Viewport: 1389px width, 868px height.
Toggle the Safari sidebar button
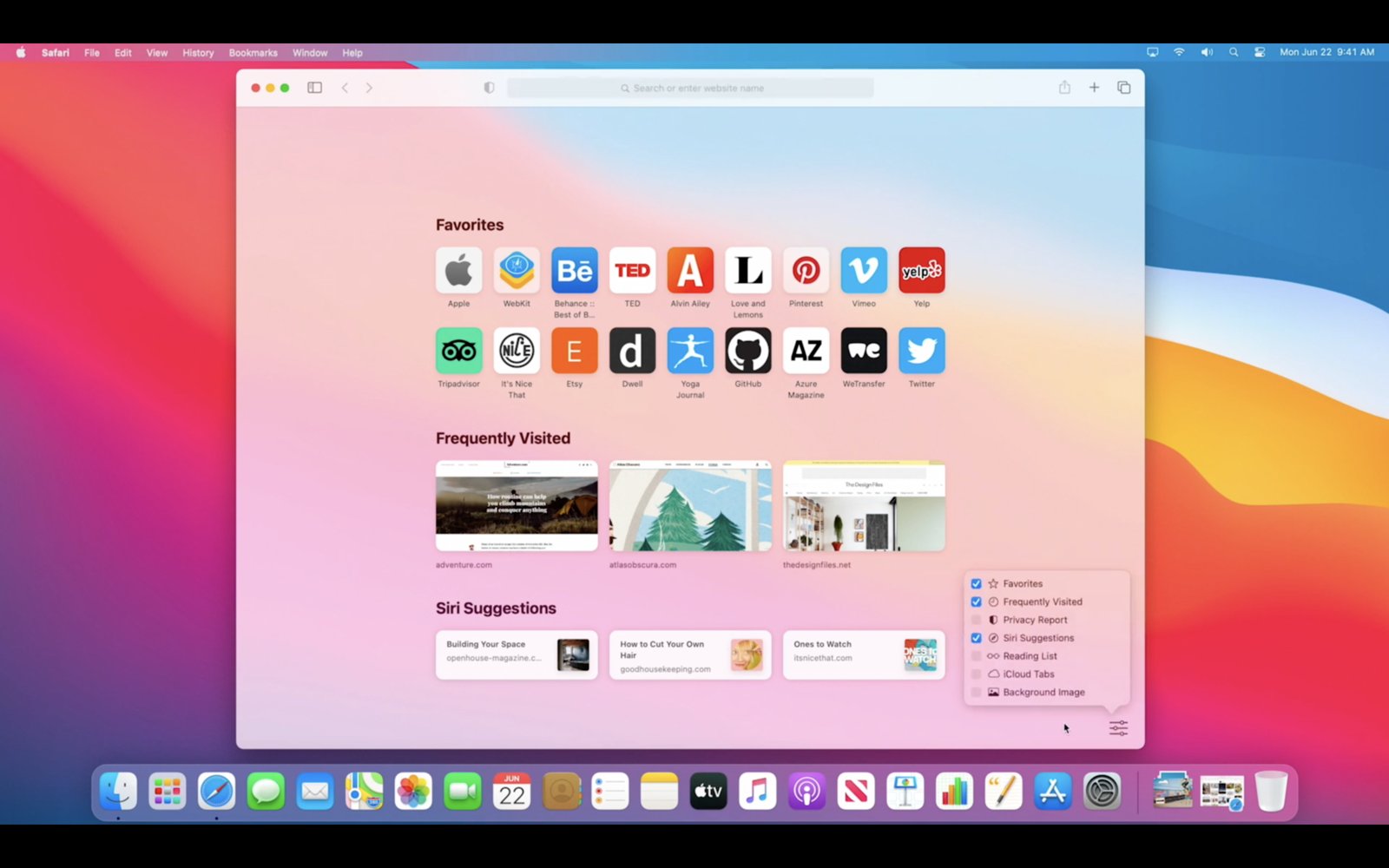pos(315,88)
